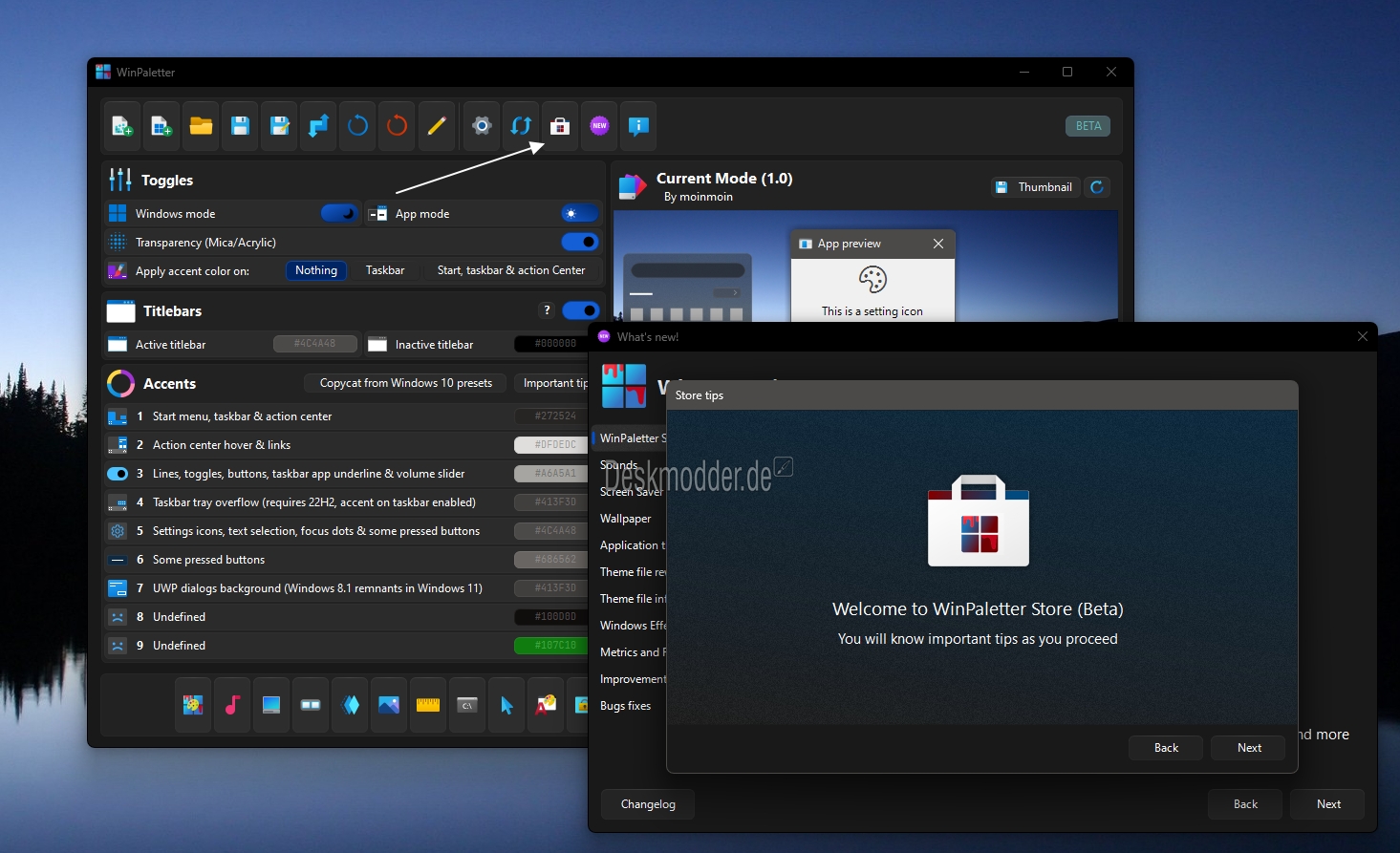1400x853 pixels.
Task: Toggle Transparency (Mica/Acrylic) switch
Action: tap(580, 242)
